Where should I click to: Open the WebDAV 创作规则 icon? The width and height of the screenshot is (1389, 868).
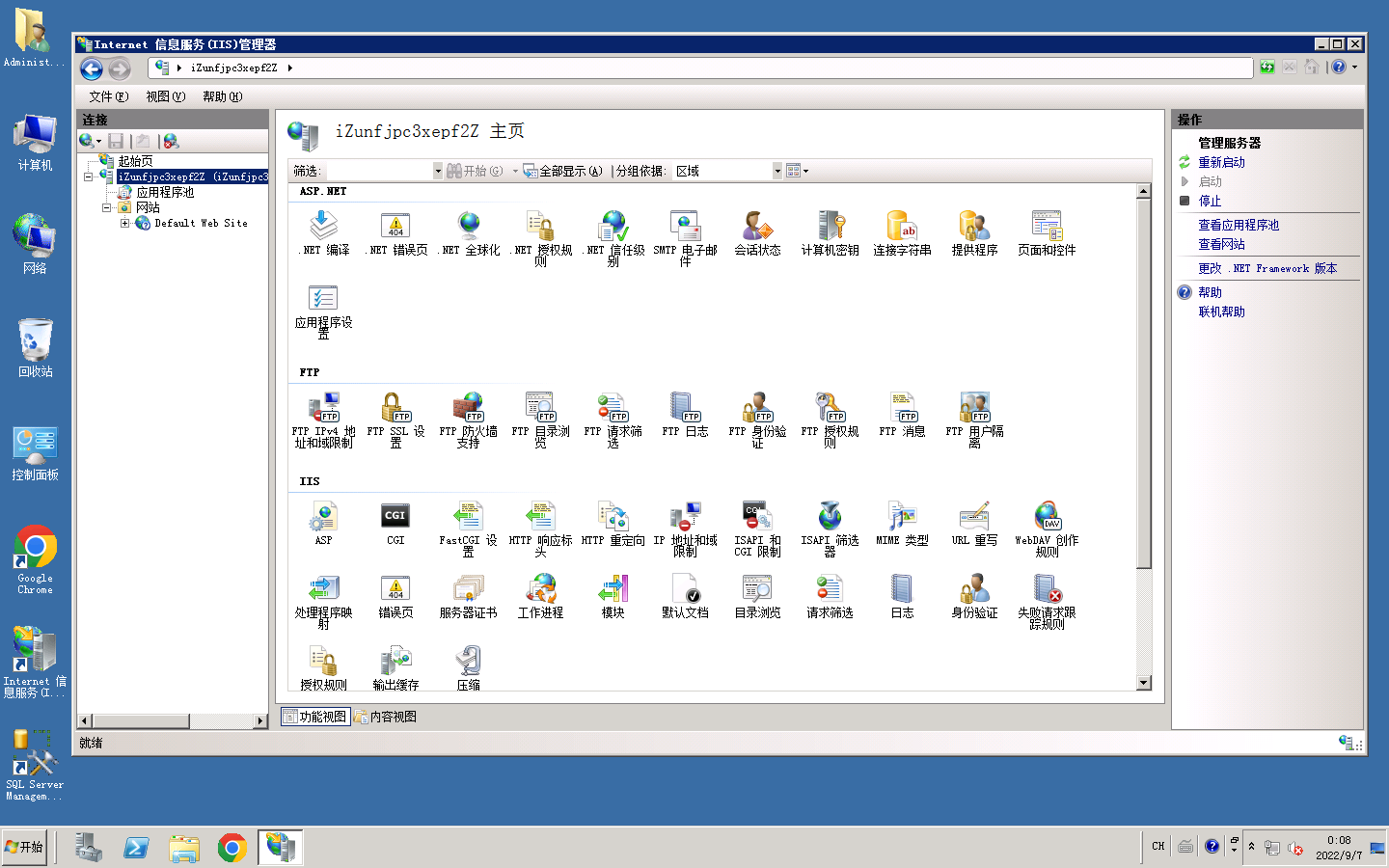click(x=1047, y=529)
